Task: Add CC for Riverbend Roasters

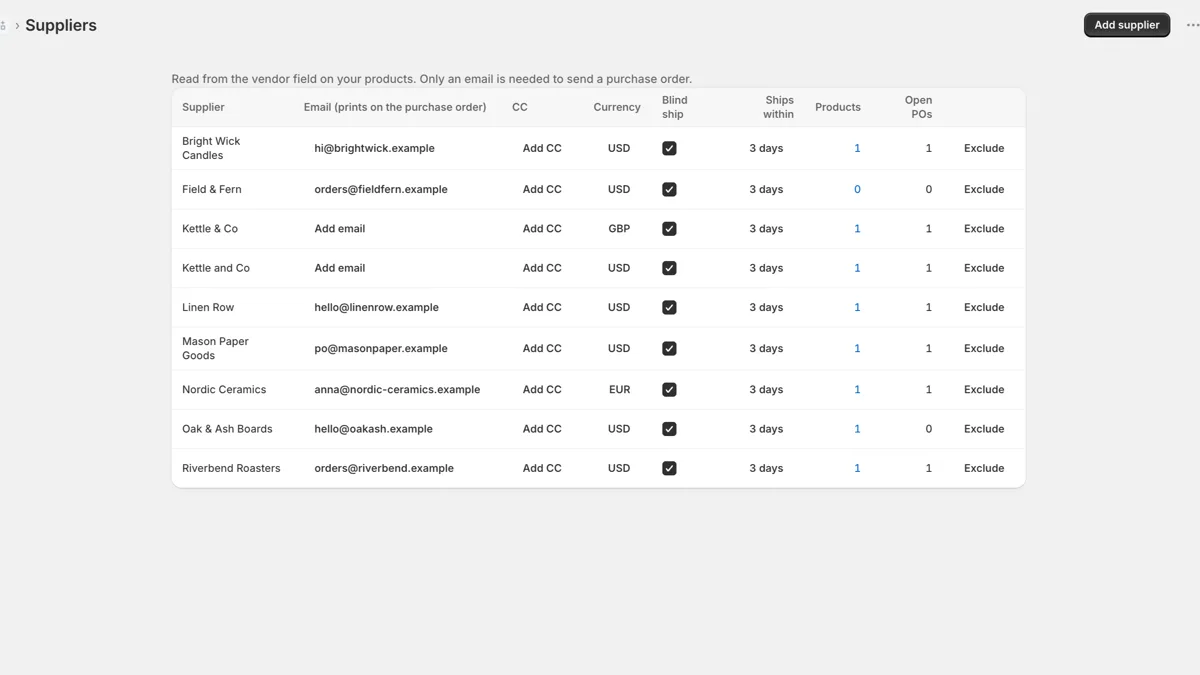Action: (x=542, y=468)
